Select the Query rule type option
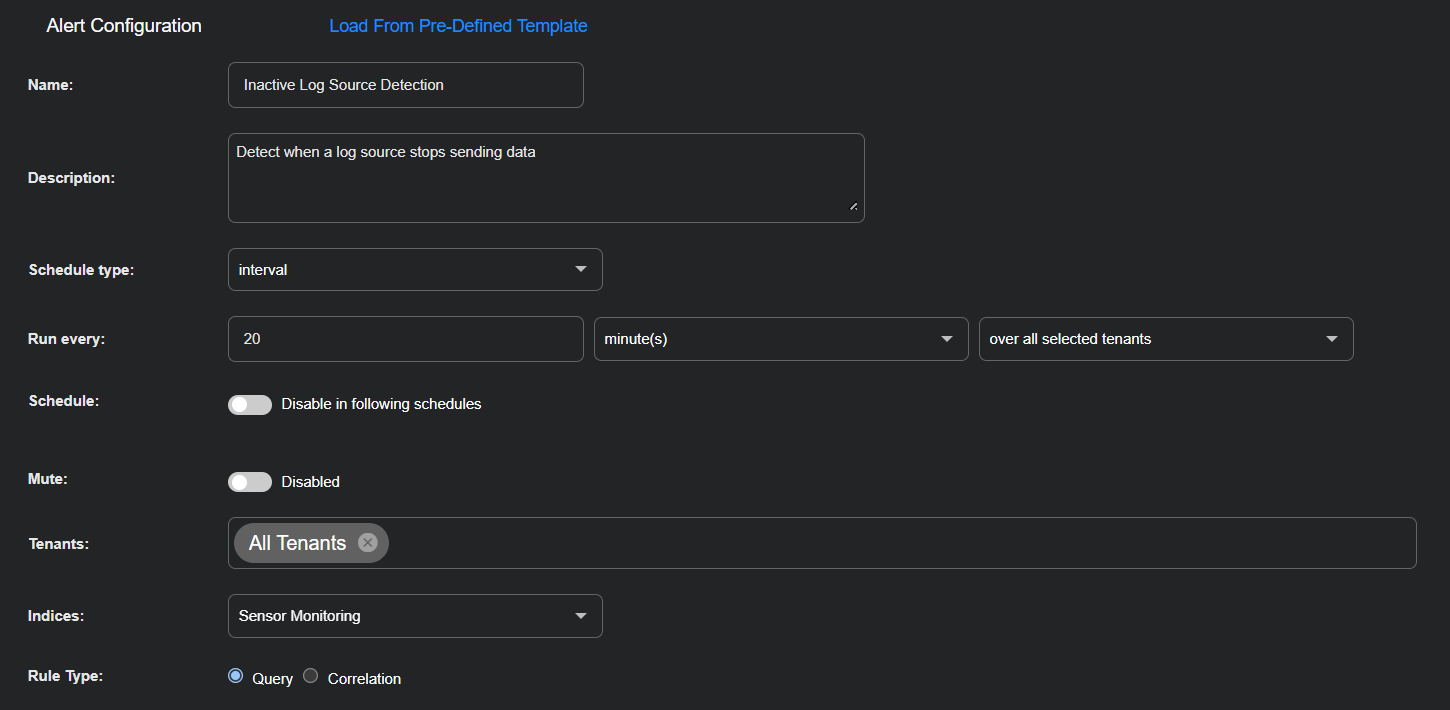Viewport: 1450px width, 710px height. pyautogui.click(x=235, y=675)
